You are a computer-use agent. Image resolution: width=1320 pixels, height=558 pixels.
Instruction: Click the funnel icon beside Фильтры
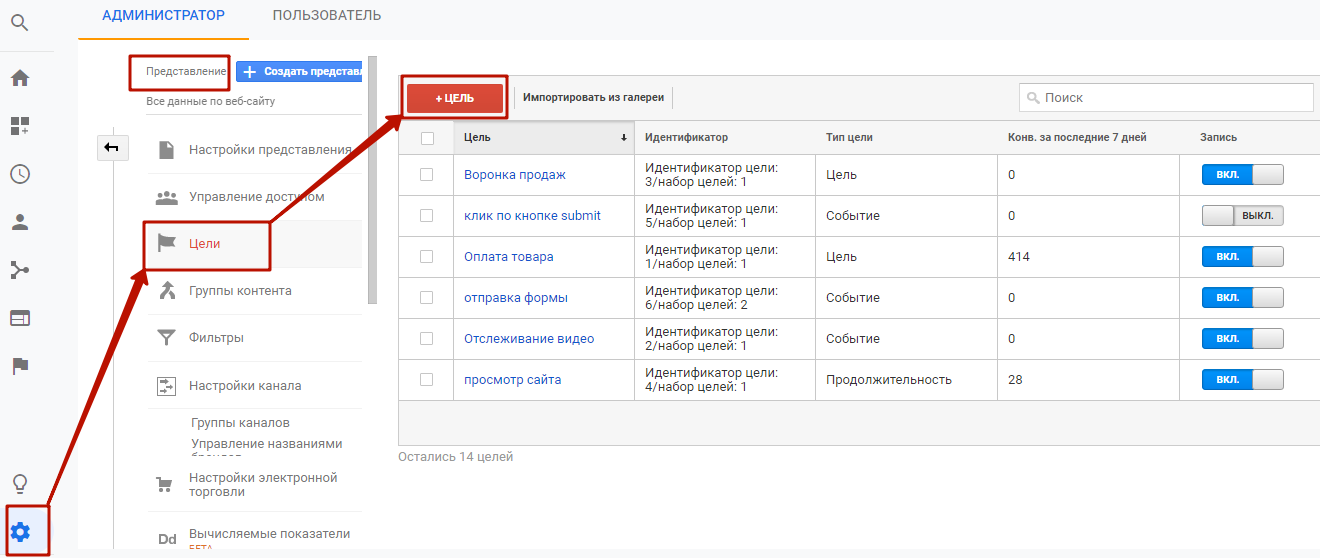click(x=167, y=338)
